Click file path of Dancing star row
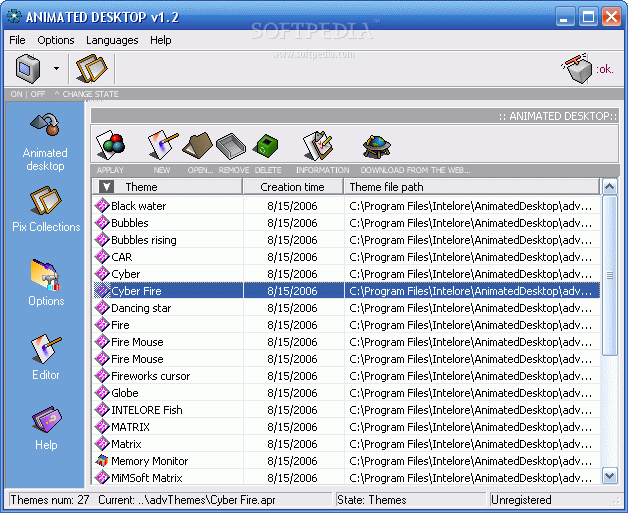The image size is (628, 513). (x=471, y=308)
